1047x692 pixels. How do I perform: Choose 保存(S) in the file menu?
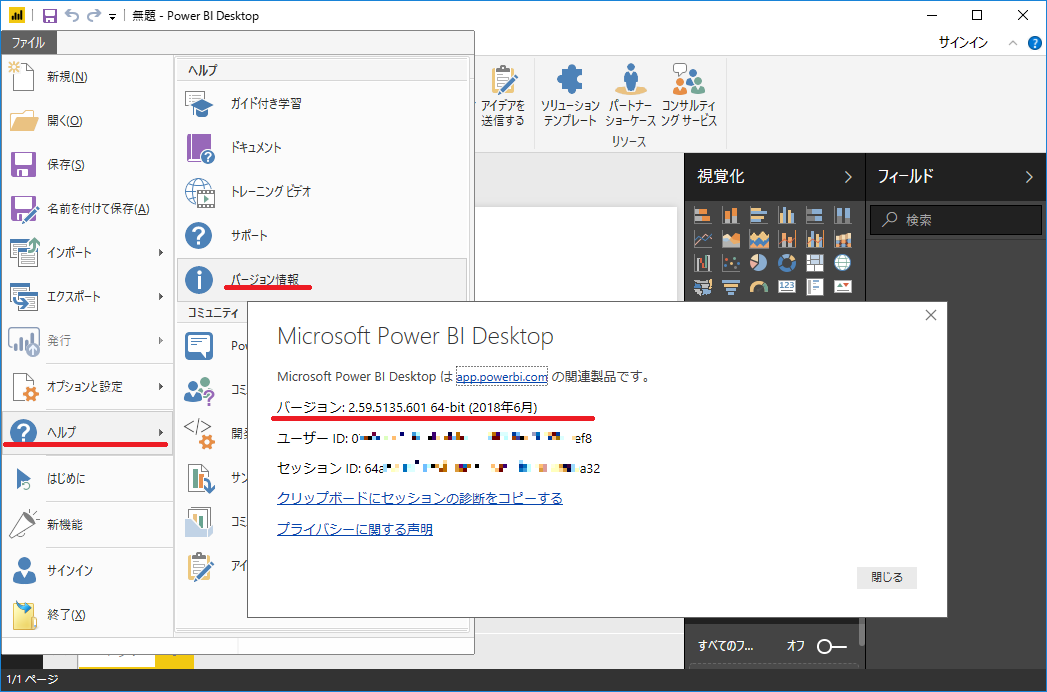[x=87, y=165]
